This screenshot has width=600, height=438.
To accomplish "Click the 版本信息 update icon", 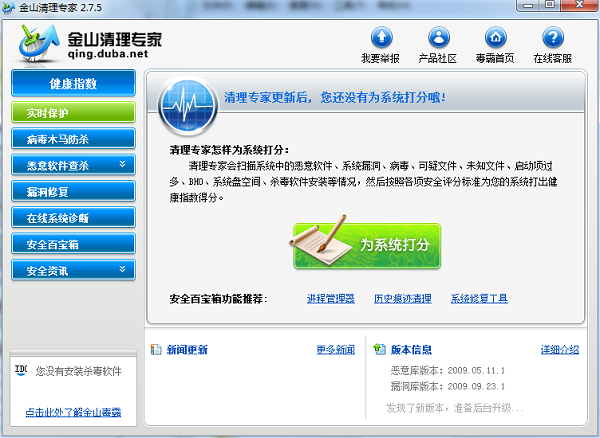I will 379,349.
